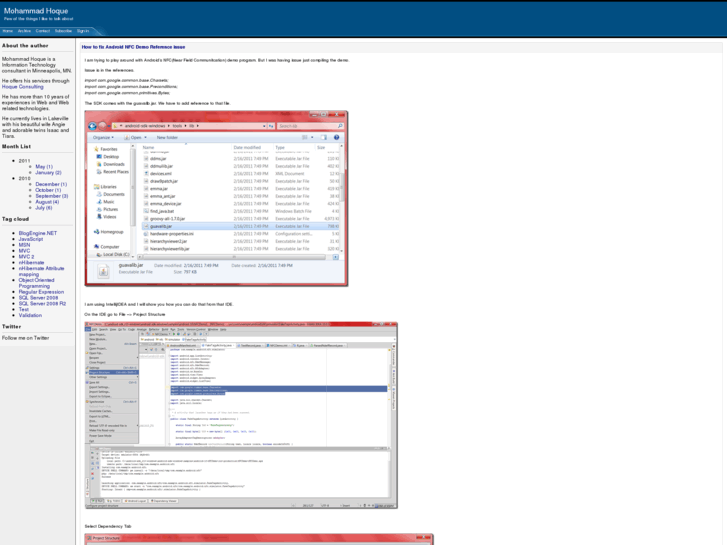Screen dimensions: 727x545
Task: Select the BlogEngine.NET tag
Action: (38, 233)
